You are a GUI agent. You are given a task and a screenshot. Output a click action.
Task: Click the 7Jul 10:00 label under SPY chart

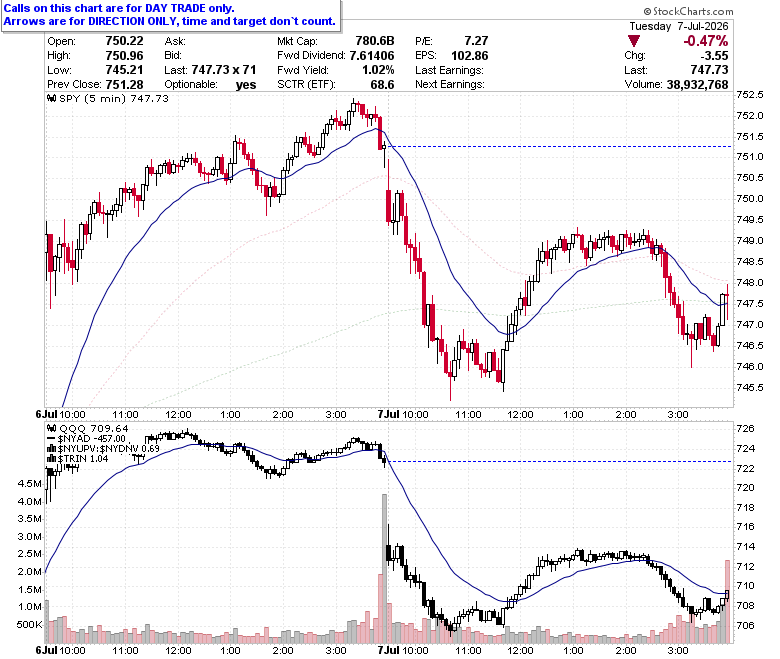pyautogui.click(x=403, y=414)
